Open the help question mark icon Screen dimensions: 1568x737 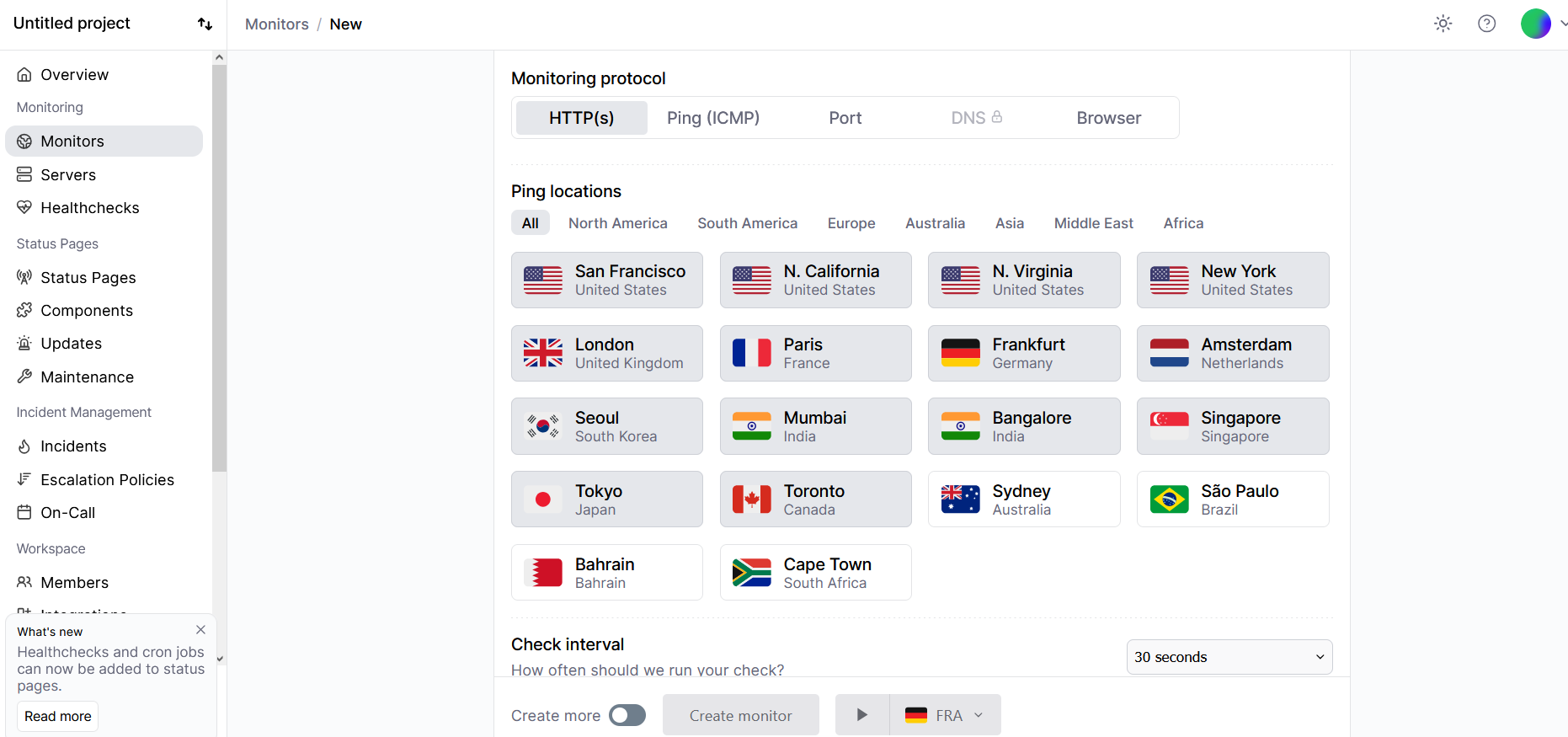[1486, 24]
